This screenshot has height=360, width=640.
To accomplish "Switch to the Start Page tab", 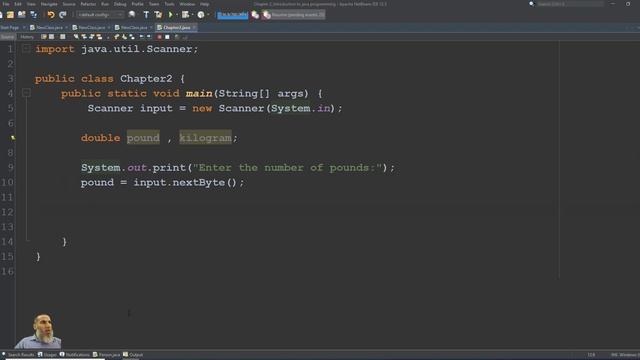I will pos(10,27).
